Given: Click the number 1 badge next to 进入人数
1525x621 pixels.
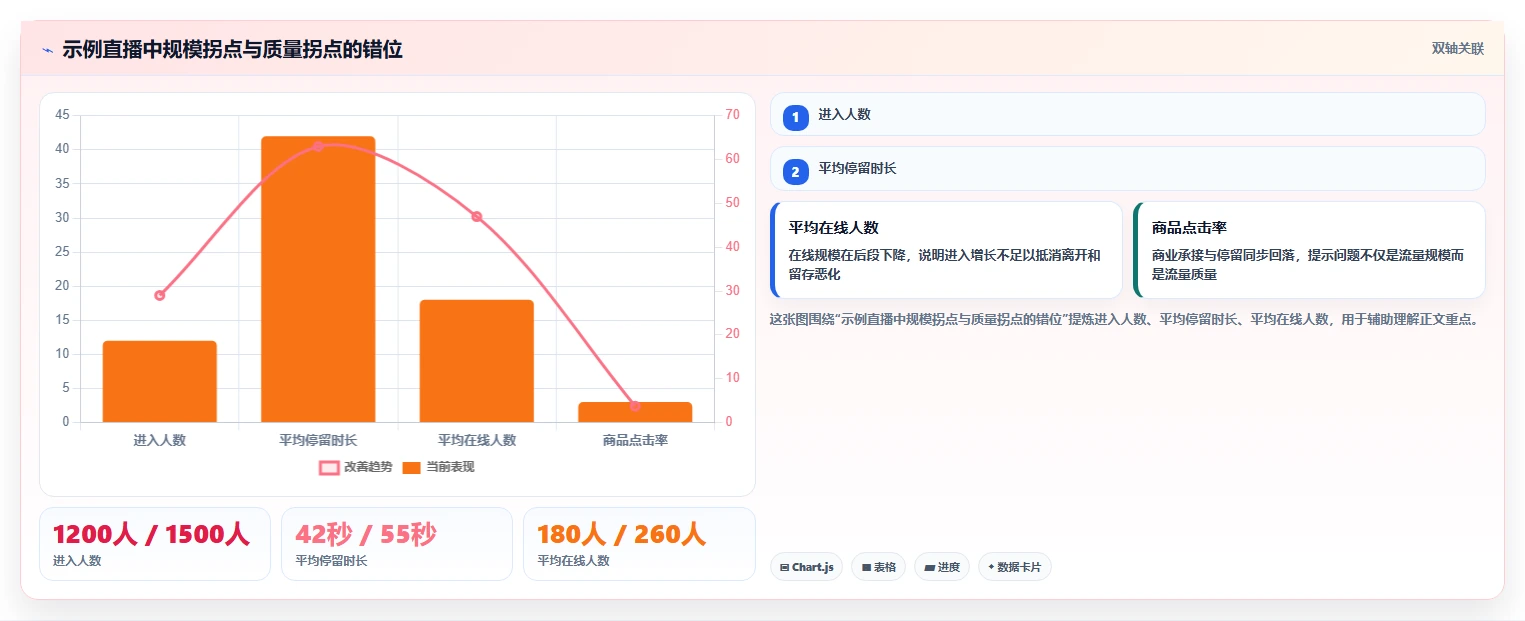Looking at the screenshot, I should tap(796, 117).
